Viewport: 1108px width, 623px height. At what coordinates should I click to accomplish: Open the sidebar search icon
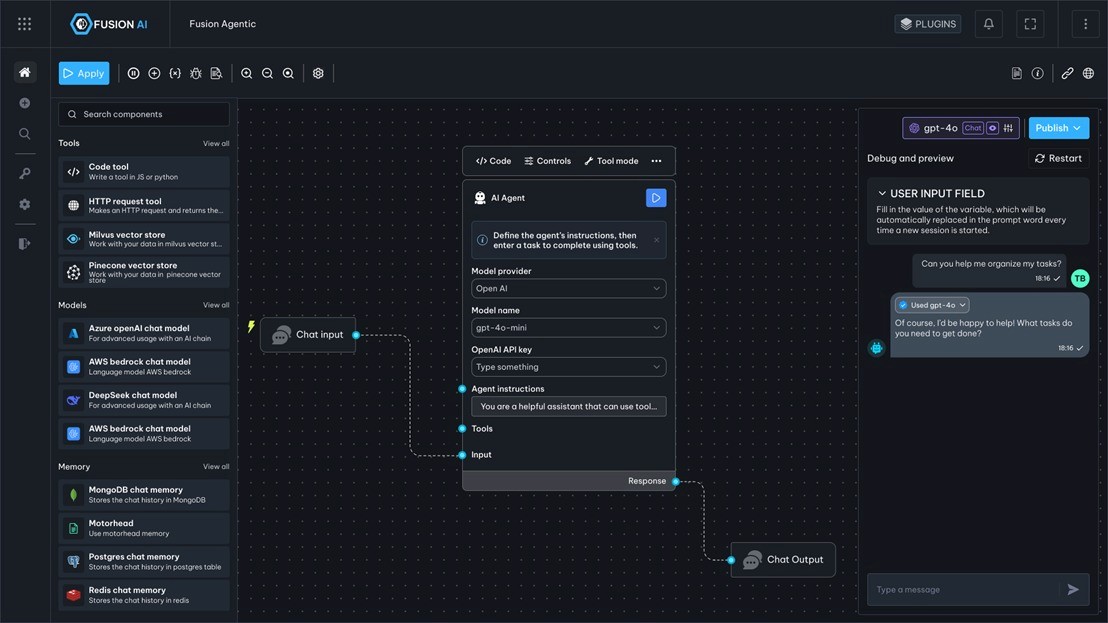click(x=25, y=134)
